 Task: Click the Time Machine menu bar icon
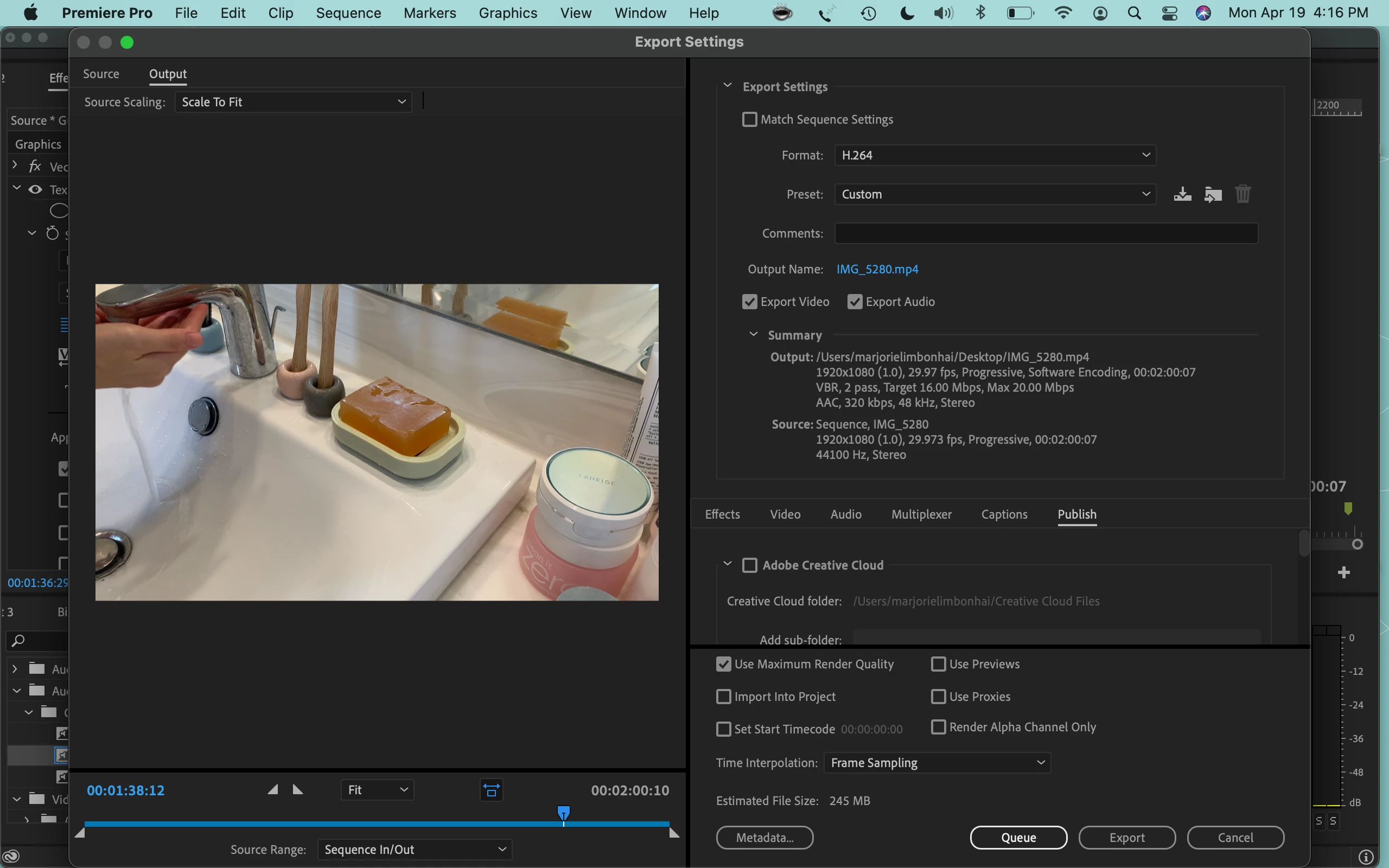(869, 12)
